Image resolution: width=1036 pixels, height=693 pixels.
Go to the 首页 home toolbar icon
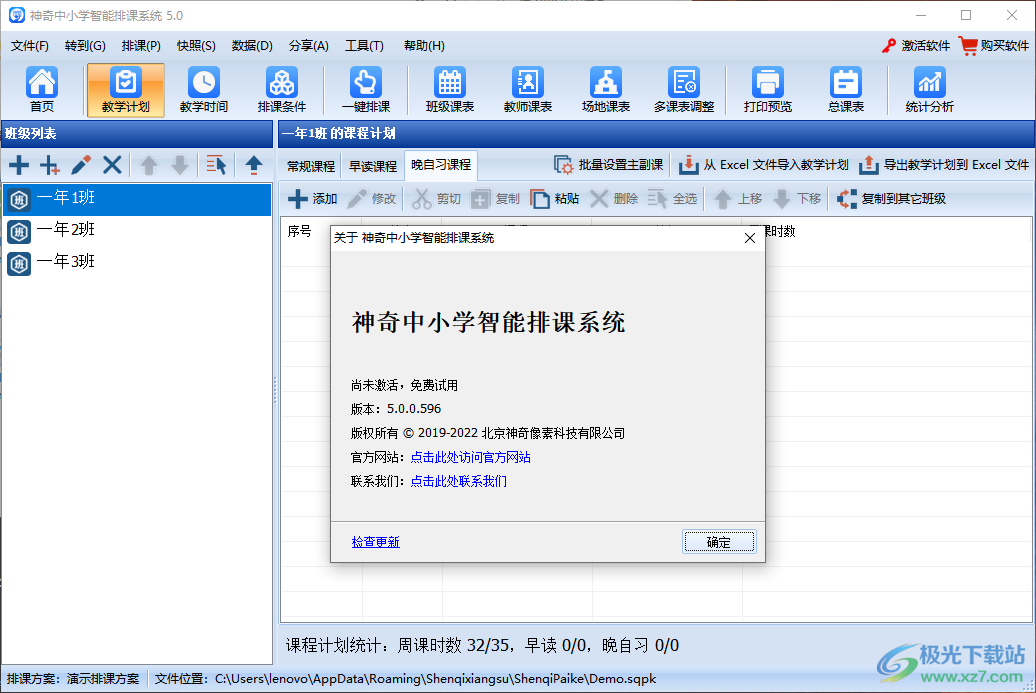[x=42, y=89]
